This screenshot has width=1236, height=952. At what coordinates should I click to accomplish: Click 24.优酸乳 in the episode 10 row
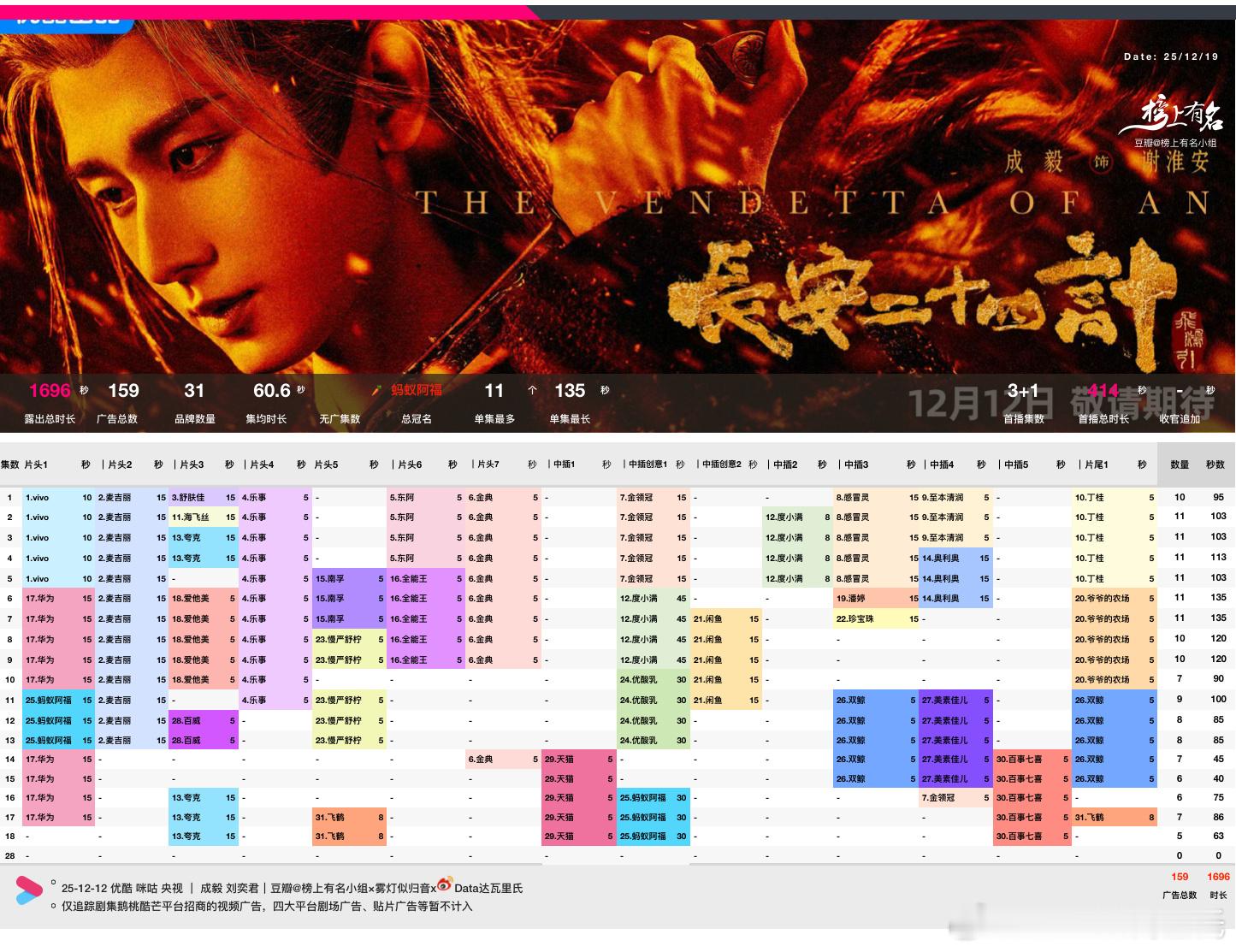(653, 680)
